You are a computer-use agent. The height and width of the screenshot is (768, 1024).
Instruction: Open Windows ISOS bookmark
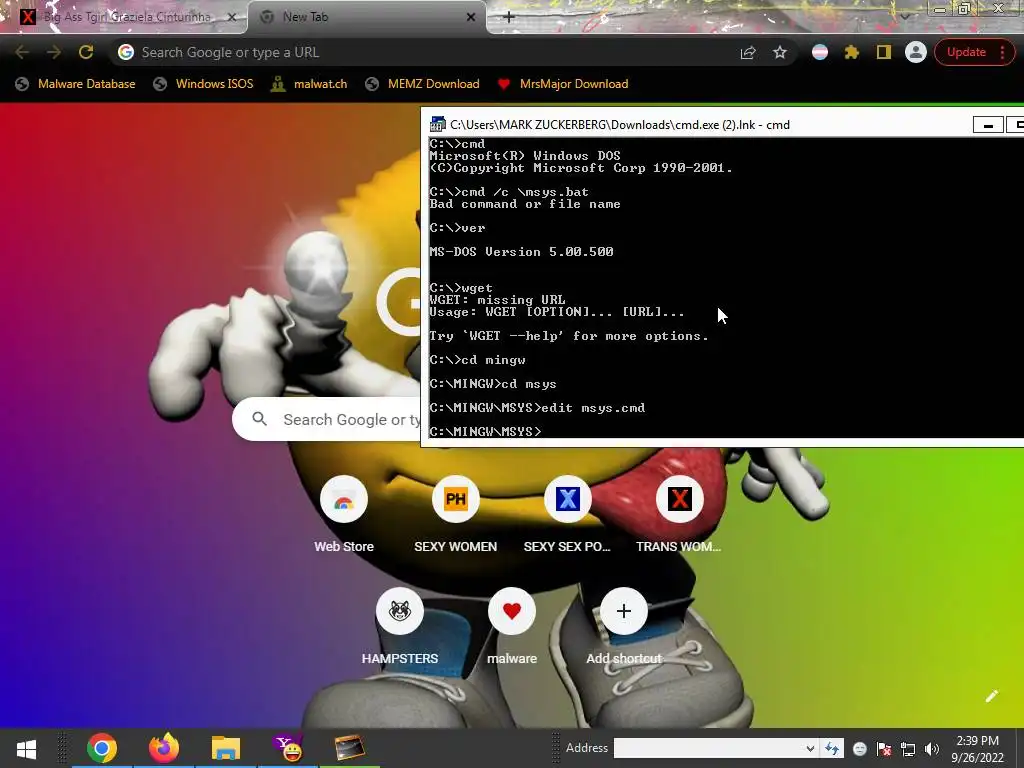click(x=203, y=84)
